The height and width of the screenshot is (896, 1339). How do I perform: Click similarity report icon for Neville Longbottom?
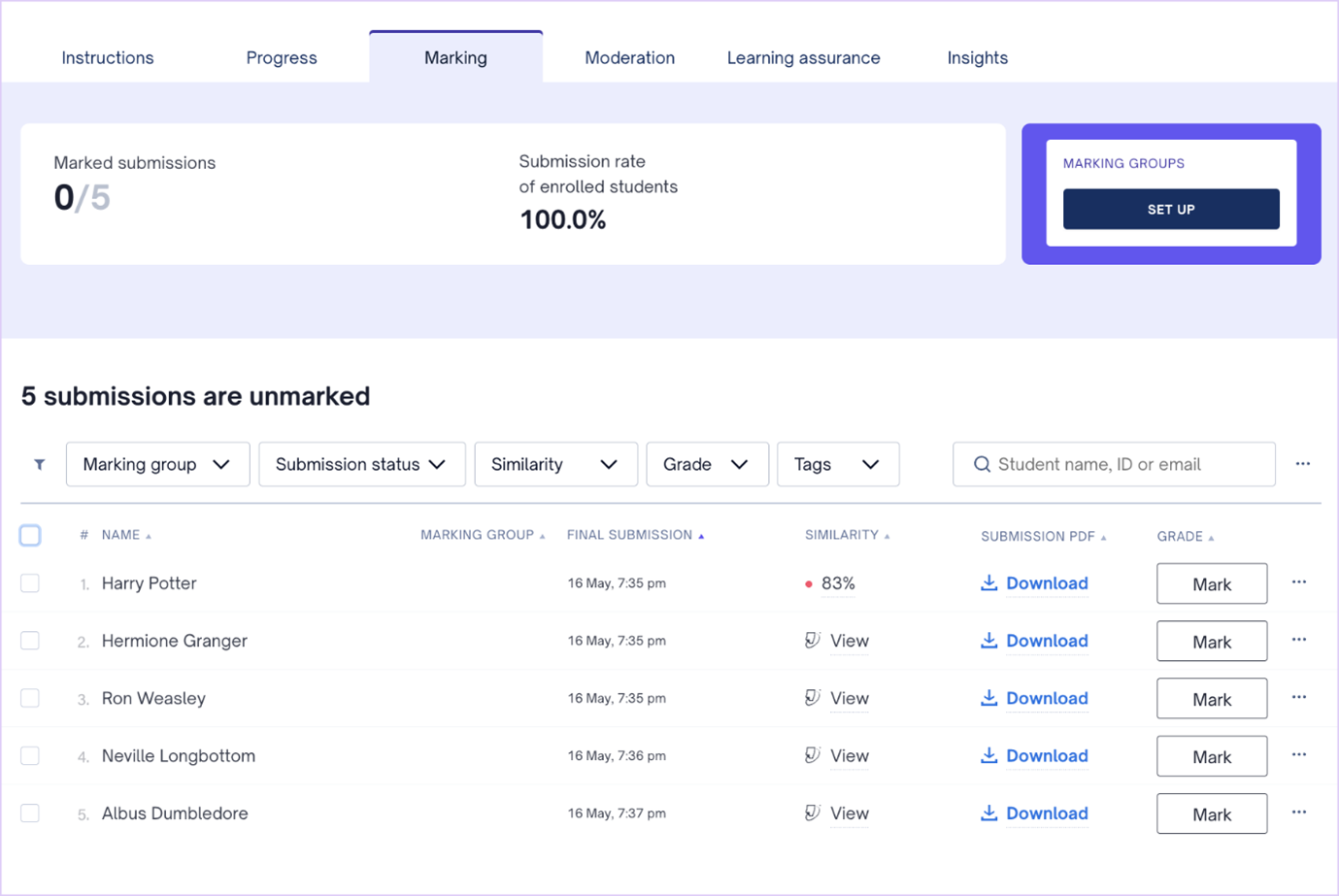pos(813,755)
